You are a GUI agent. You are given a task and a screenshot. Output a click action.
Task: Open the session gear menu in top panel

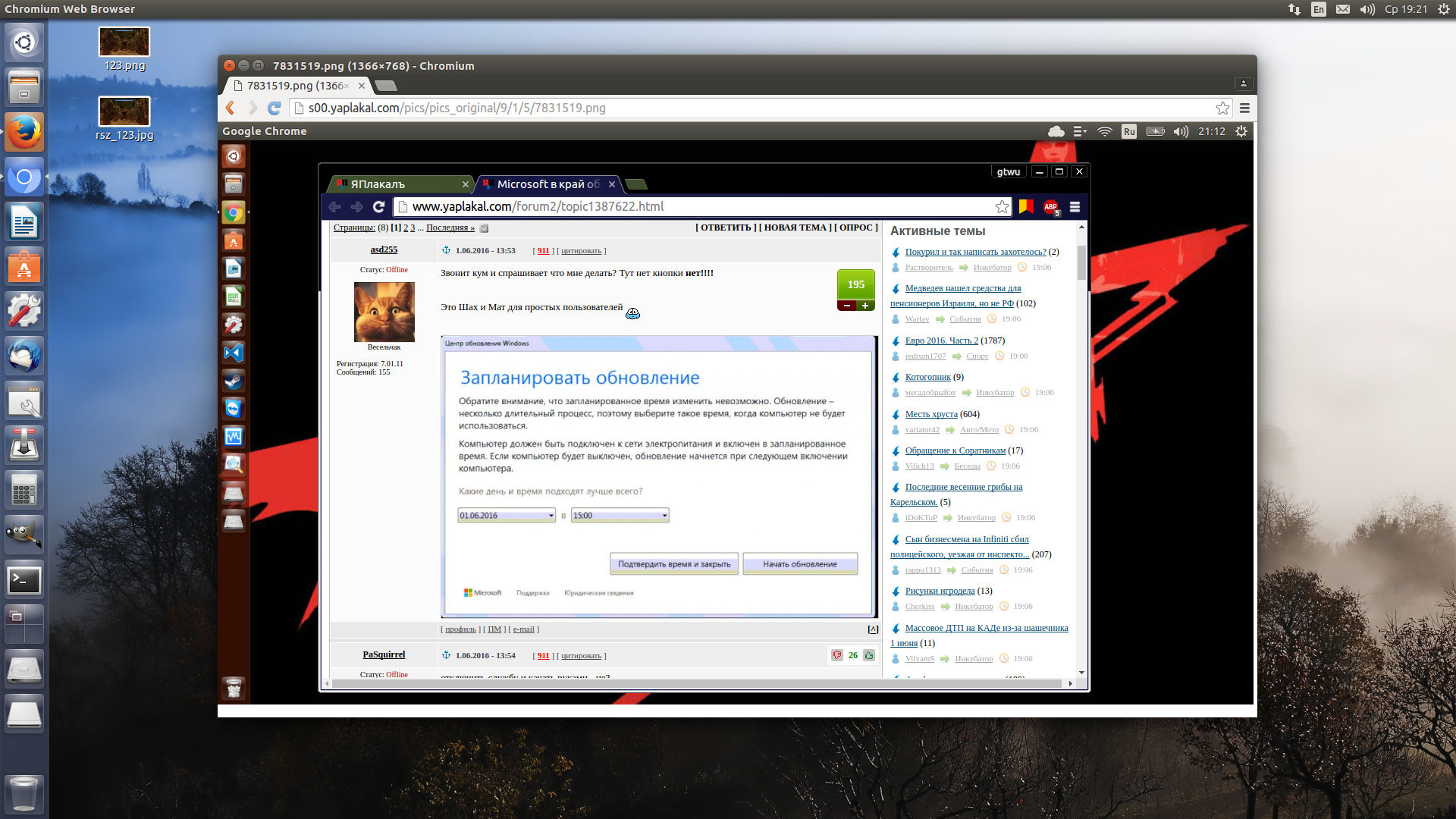click(x=1444, y=9)
